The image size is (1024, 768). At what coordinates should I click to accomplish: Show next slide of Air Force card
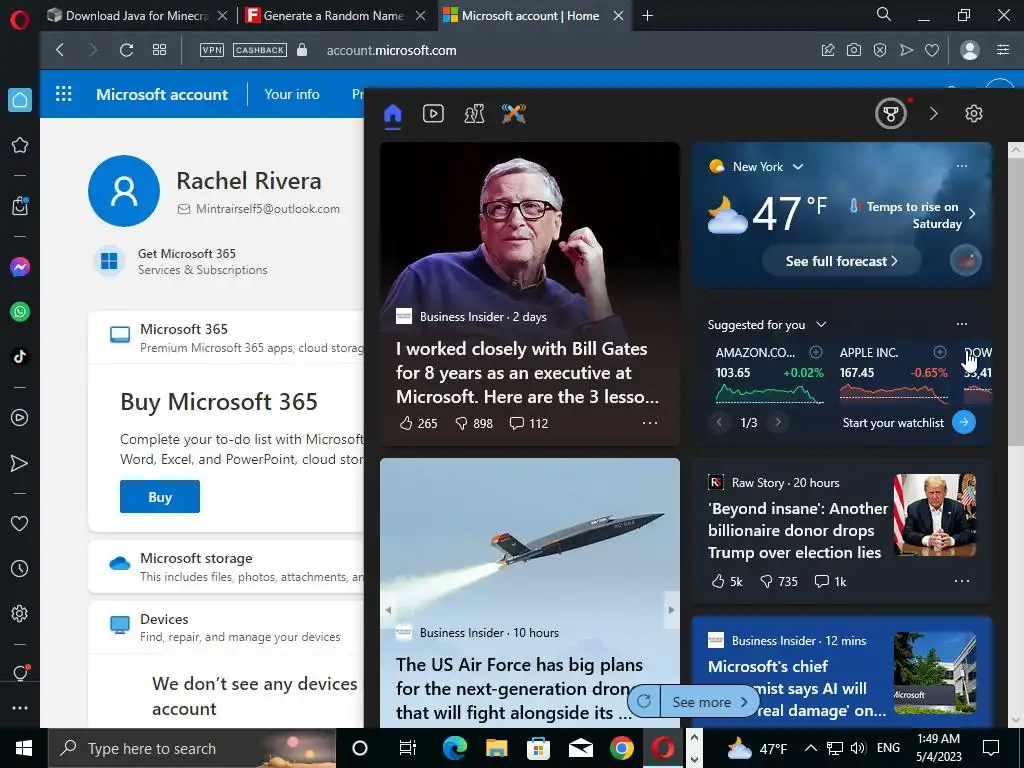point(671,610)
